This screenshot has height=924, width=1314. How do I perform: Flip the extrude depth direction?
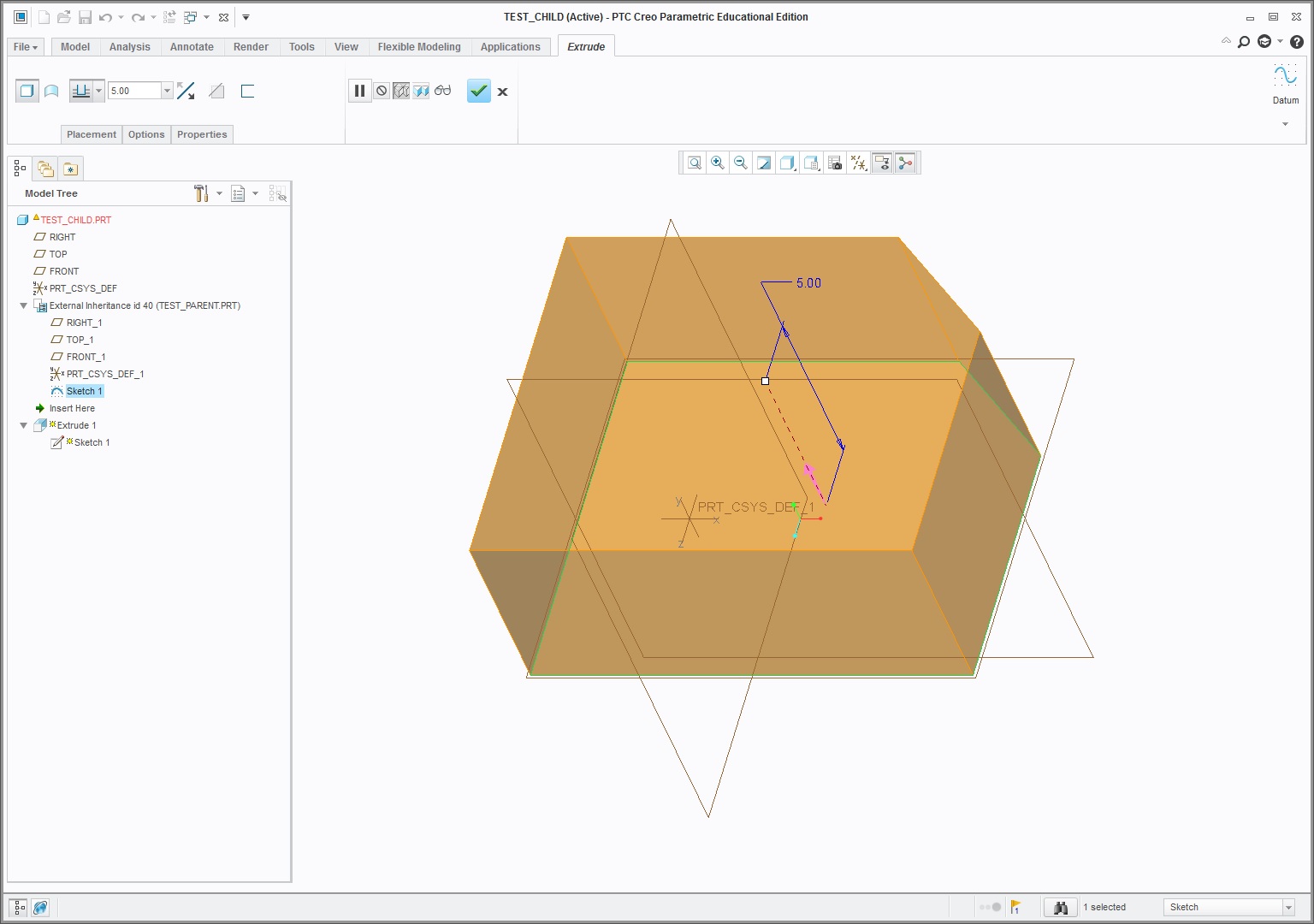186,91
